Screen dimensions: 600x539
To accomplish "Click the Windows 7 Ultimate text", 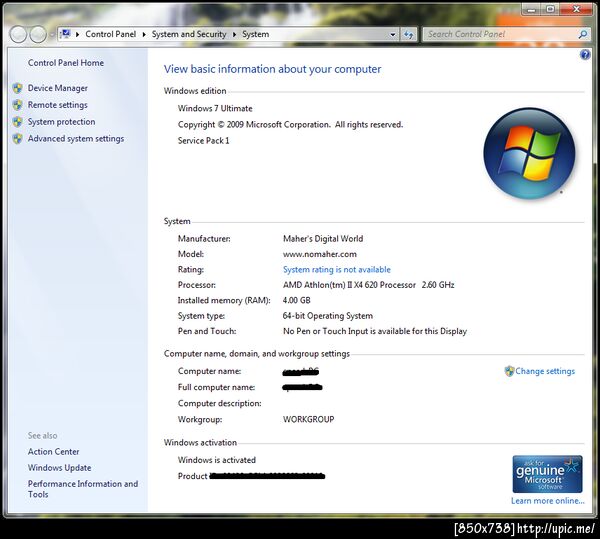I will 215,109.
